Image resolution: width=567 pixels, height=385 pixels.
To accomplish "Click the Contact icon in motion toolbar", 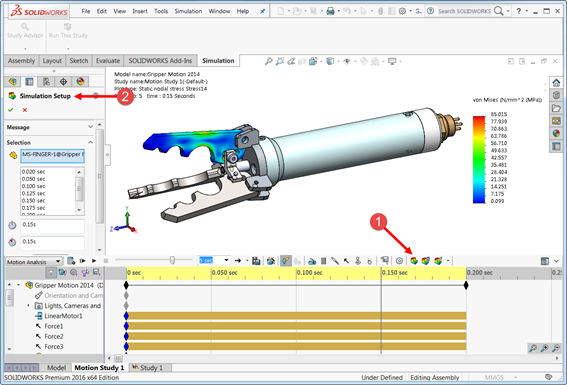I will [x=358, y=261].
